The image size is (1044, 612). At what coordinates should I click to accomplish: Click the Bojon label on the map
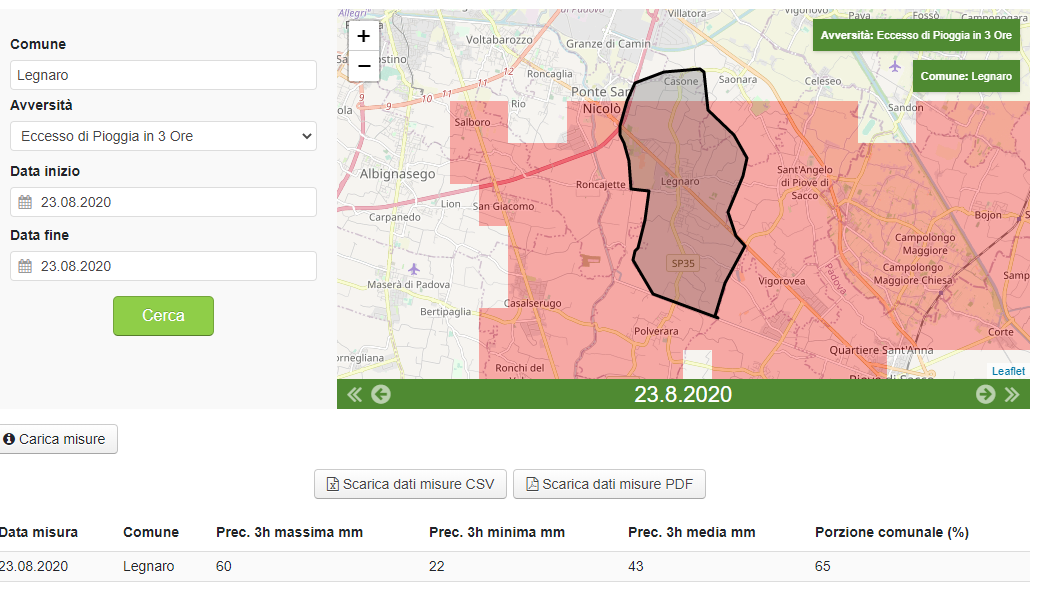[988, 215]
